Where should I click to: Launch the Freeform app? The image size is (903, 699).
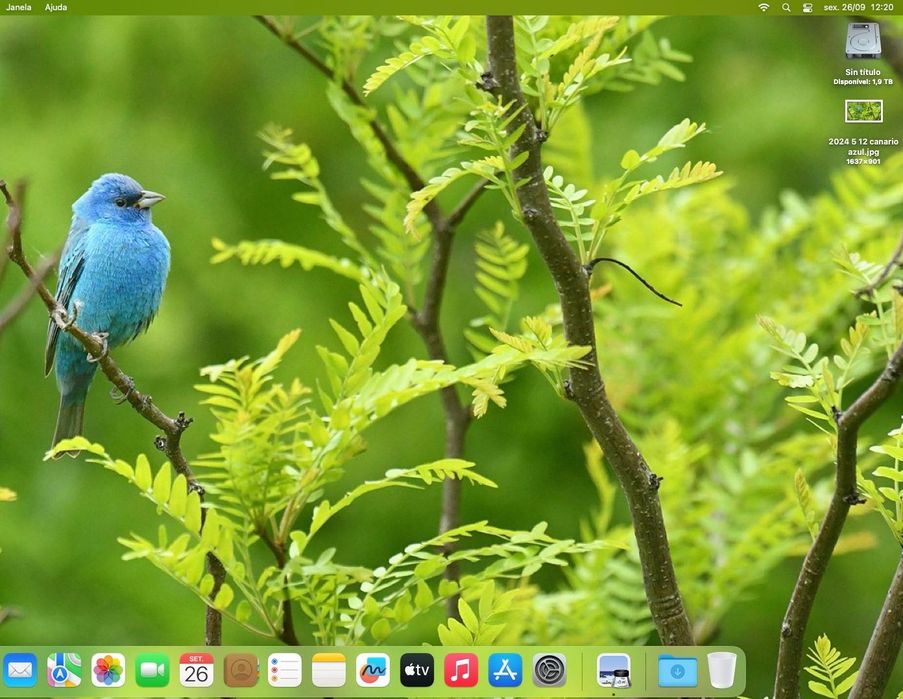(x=373, y=670)
